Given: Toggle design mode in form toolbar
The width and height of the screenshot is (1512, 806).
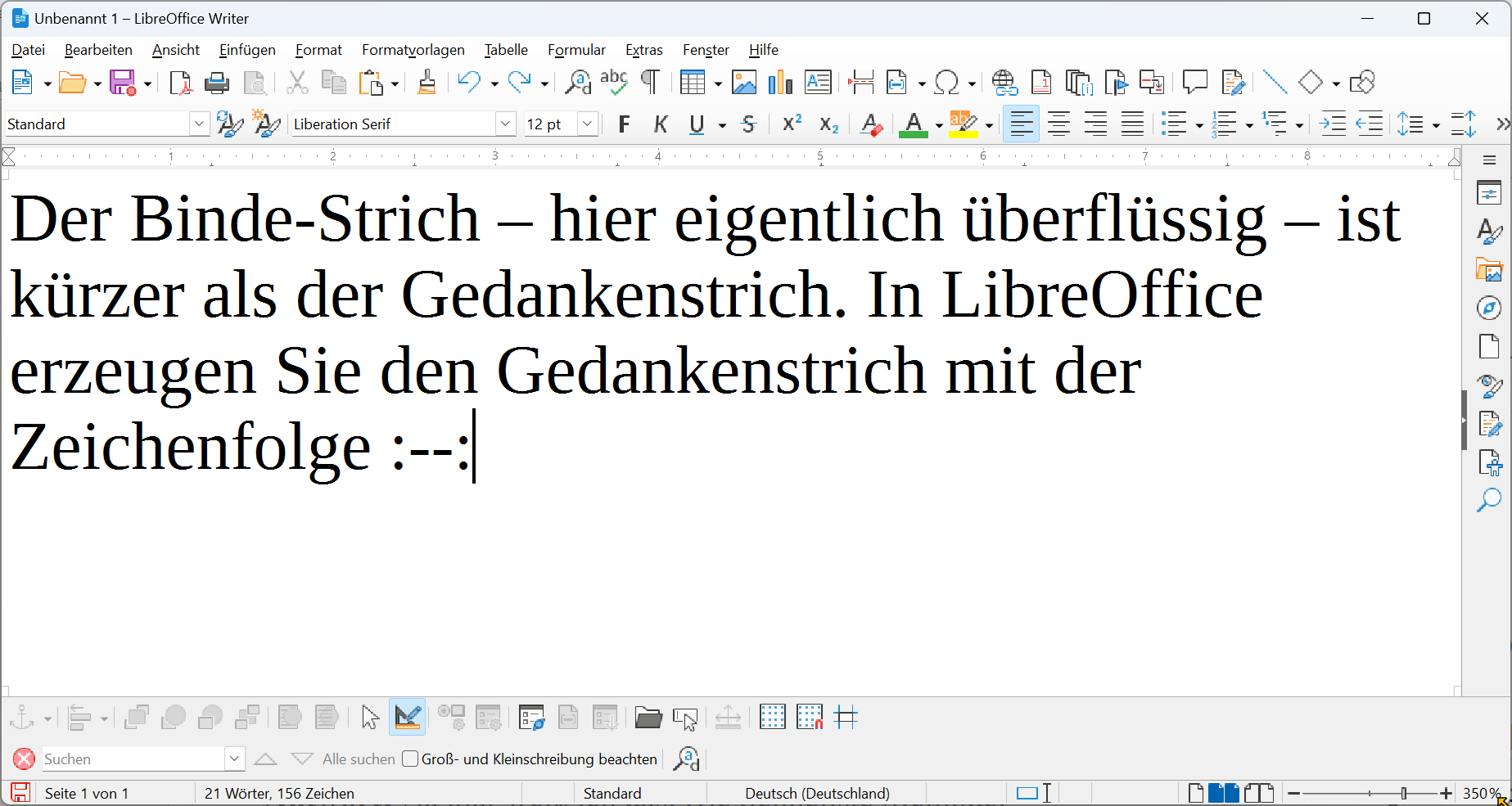Looking at the screenshot, I should pyautogui.click(x=407, y=718).
